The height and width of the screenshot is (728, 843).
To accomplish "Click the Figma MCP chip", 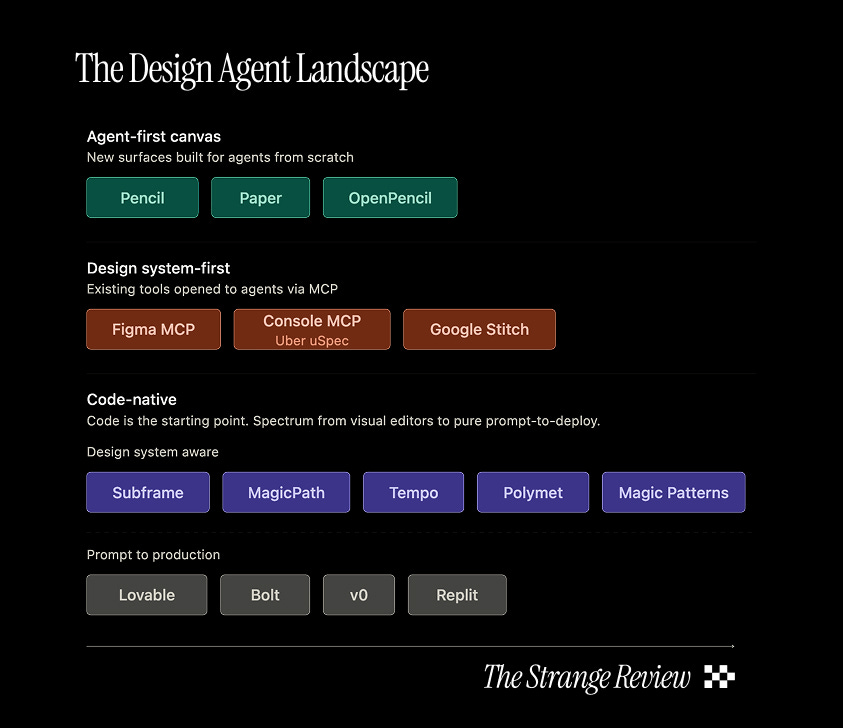I will (153, 329).
